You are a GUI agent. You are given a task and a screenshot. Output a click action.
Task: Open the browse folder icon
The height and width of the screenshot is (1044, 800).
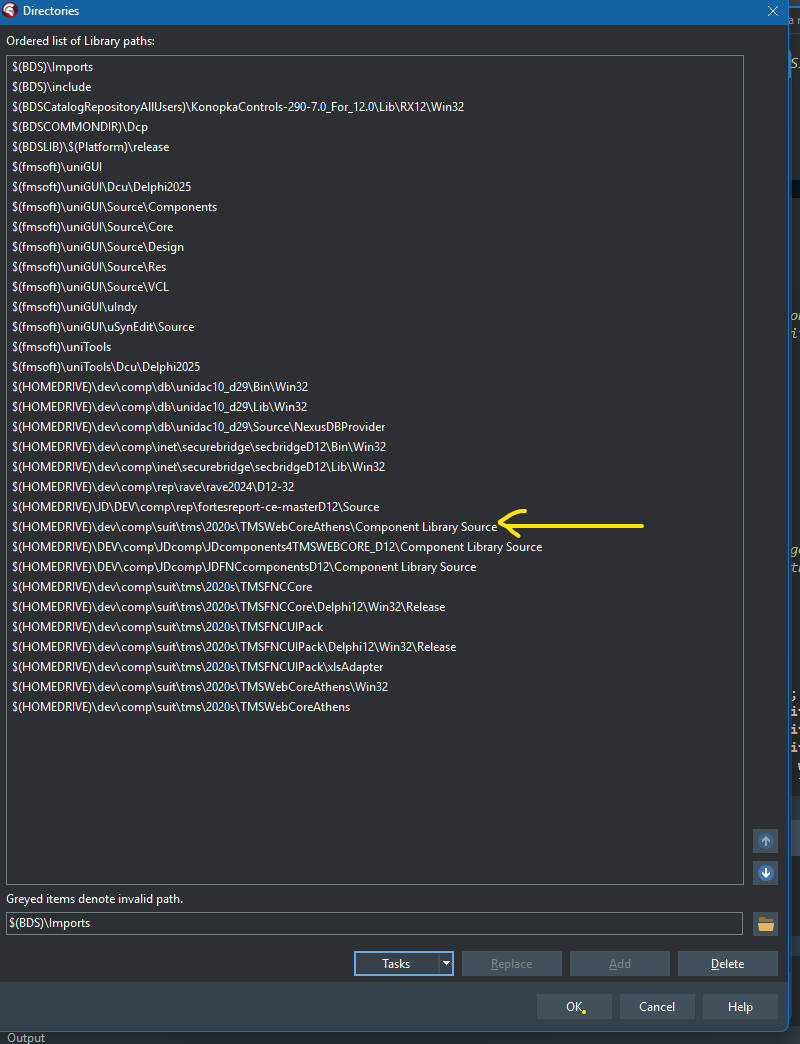(765, 924)
